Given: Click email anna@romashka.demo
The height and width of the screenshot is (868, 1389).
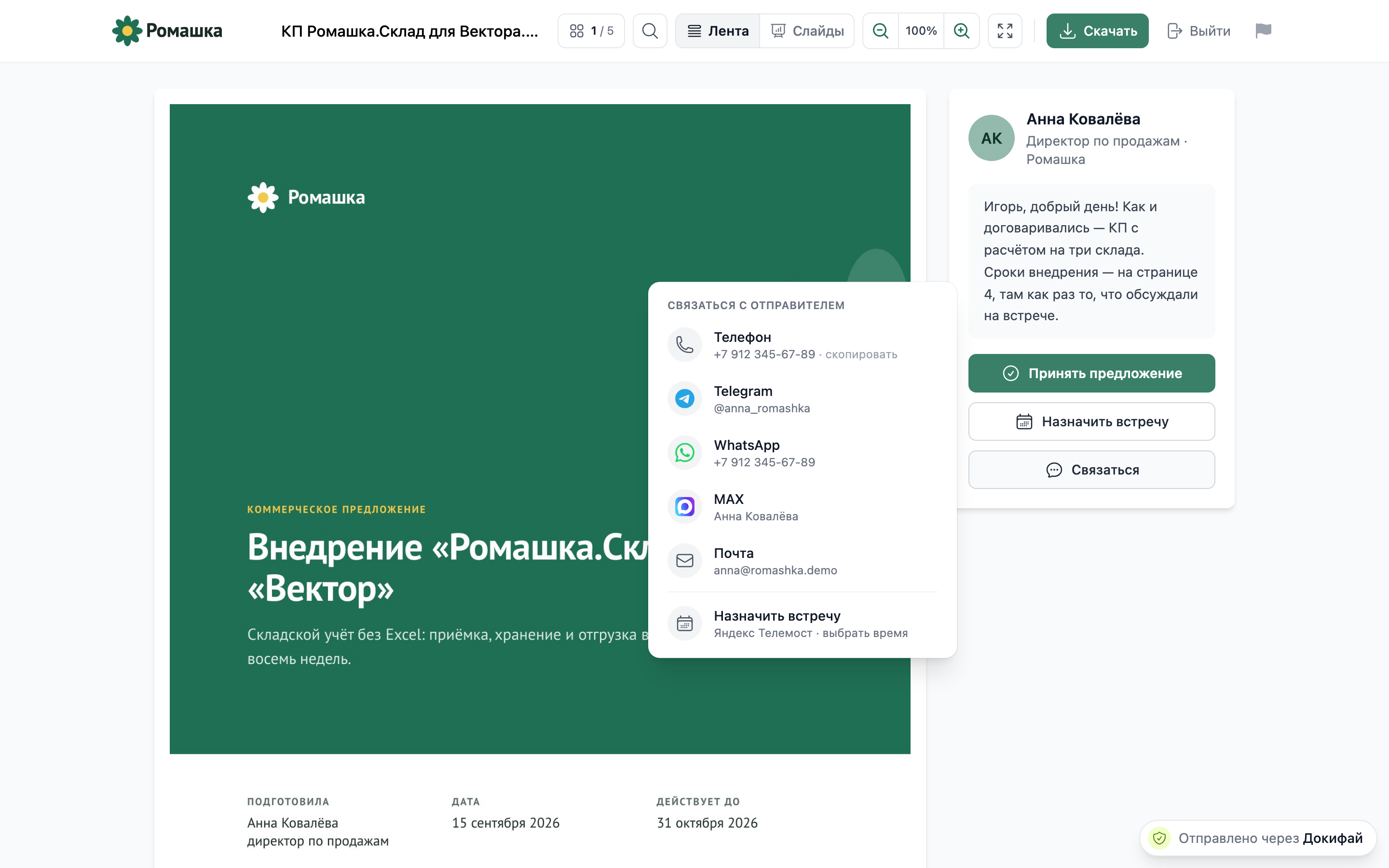Looking at the screenshot, I should pyautogui.click(x=775, y=570).
